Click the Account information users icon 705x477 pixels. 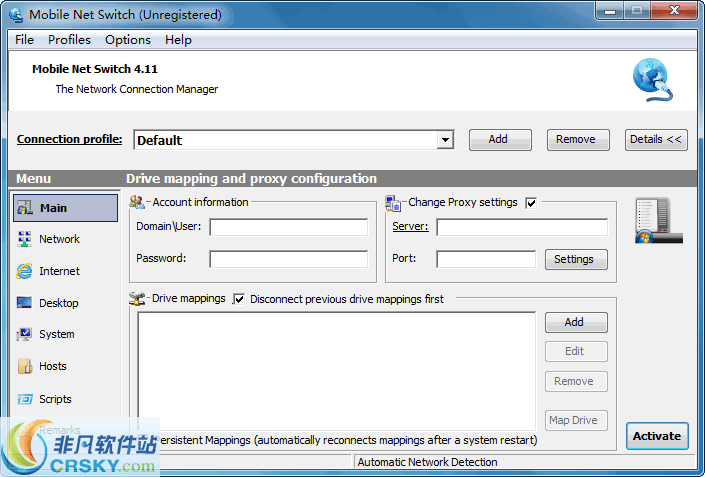click(x=137, y=202)
